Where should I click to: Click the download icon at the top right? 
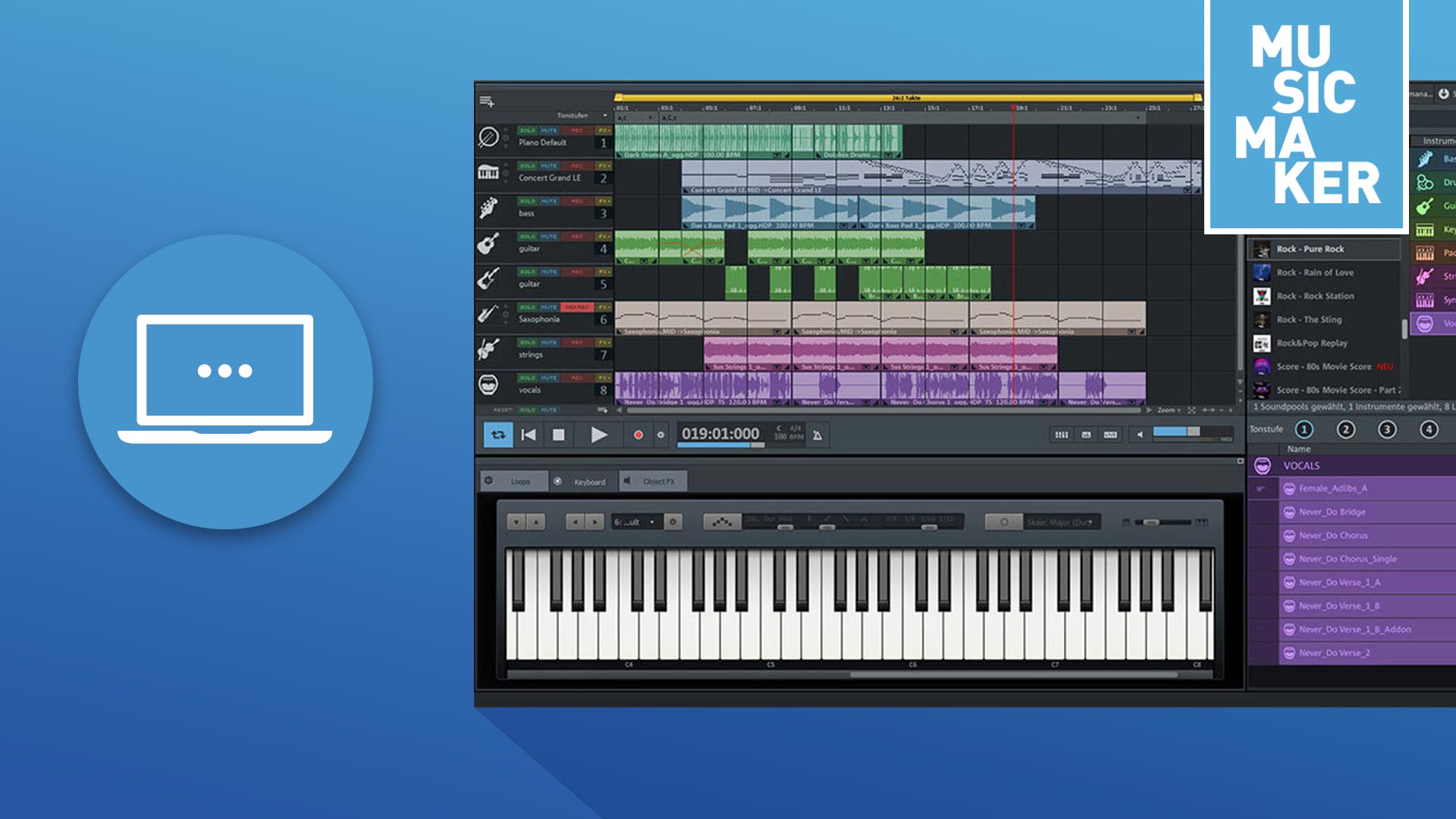(1444, 93)
